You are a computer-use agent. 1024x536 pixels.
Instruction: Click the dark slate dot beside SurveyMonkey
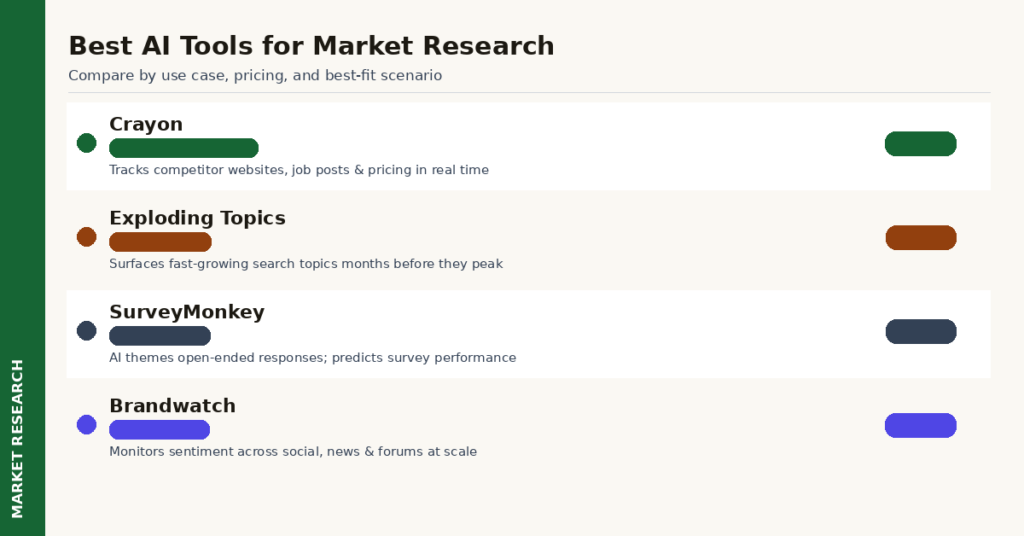coord(86,331)
